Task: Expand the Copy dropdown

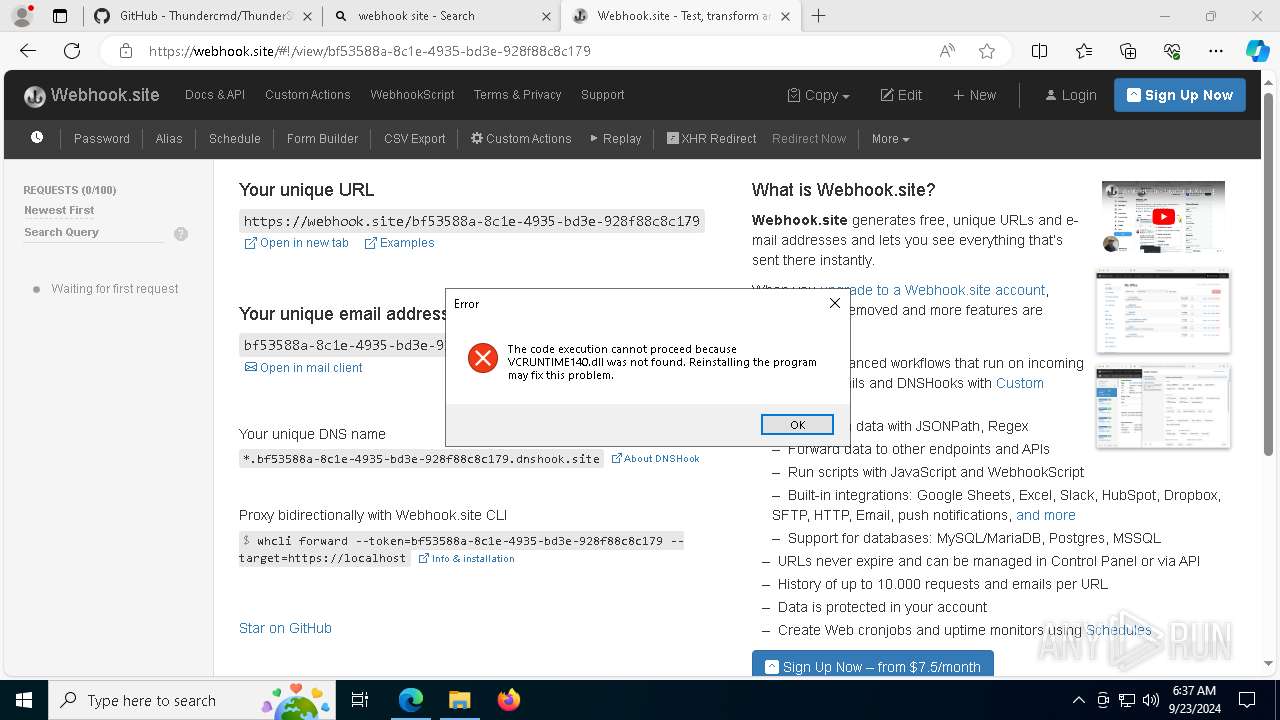Action: pos(819,95)
